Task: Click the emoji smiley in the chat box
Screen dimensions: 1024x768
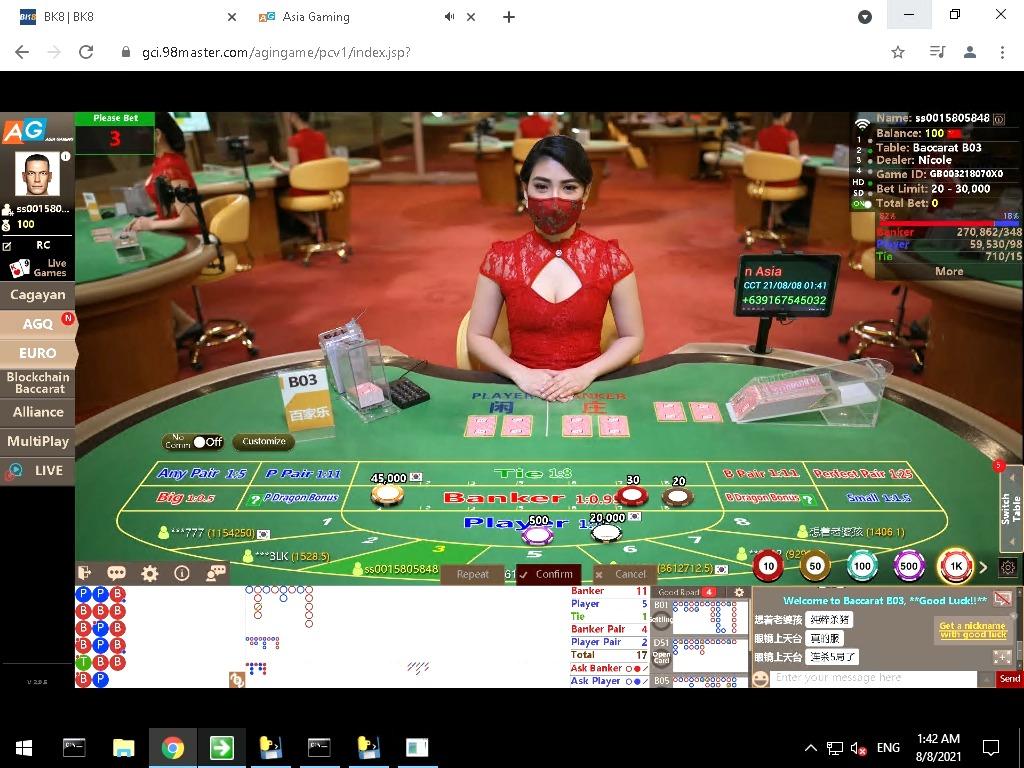Action: tap(760, 679)
